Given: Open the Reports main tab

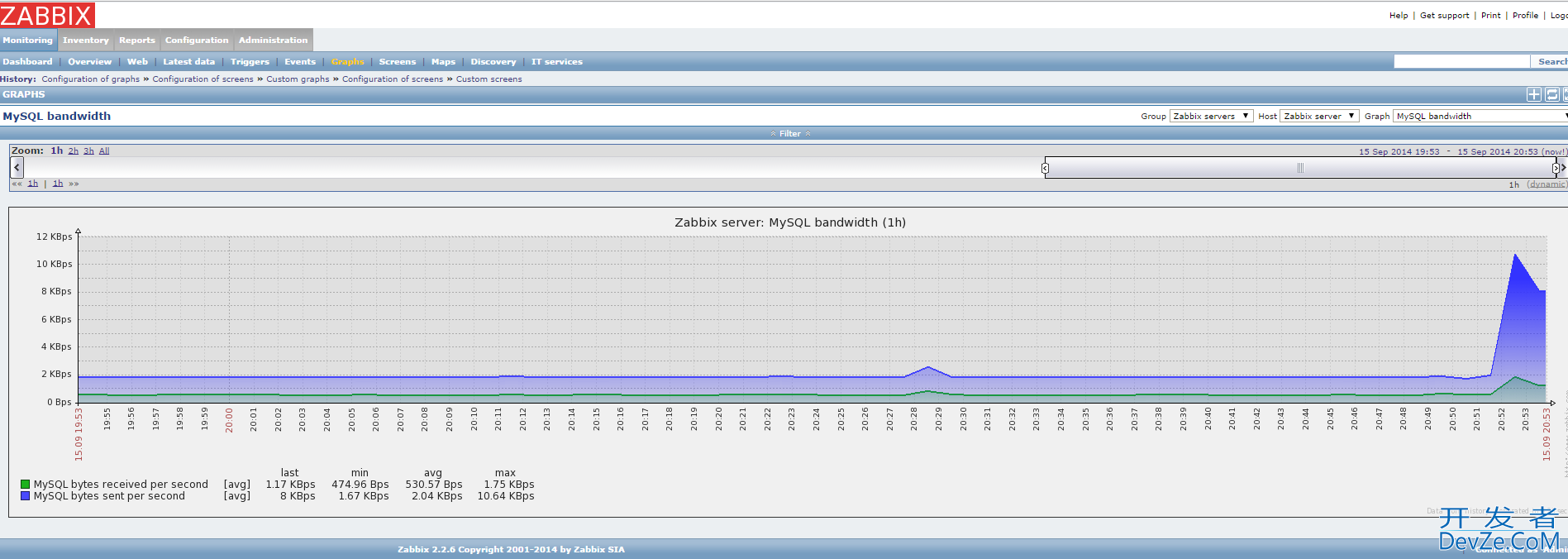Looking at the screenshot, I should [137, 40].
